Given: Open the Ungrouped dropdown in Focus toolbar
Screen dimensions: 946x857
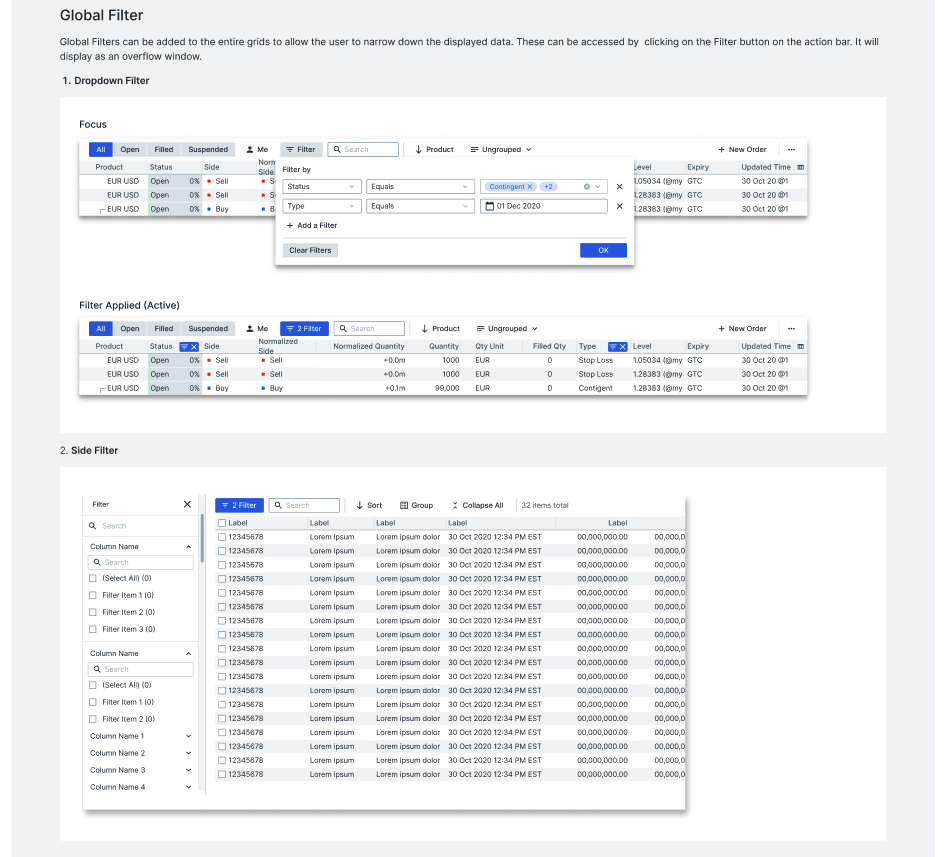Looking at the screenshot, I should [501, 150].
